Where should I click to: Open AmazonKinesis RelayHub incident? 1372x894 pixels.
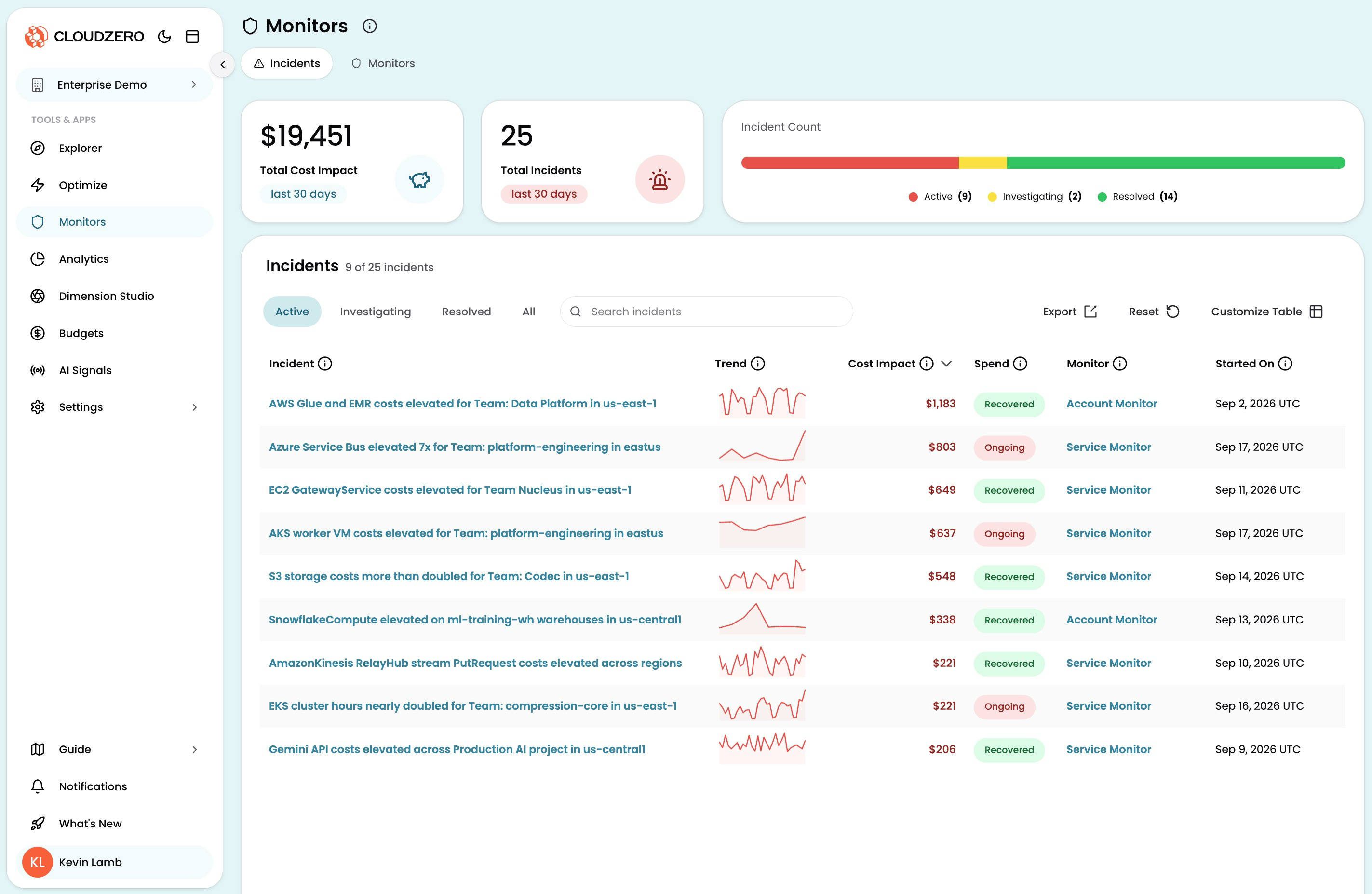(475, 664)
